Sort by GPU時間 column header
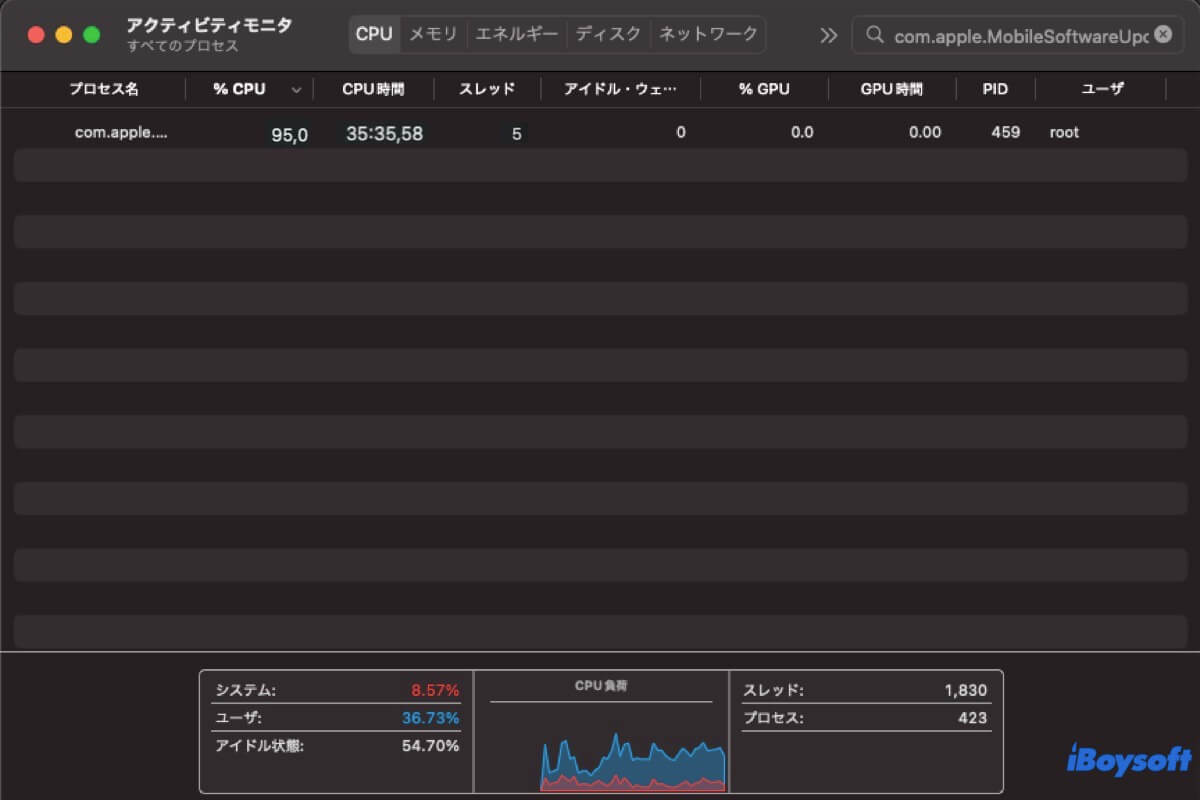Viewport: 1200px width, 800px height. (891, 89)
